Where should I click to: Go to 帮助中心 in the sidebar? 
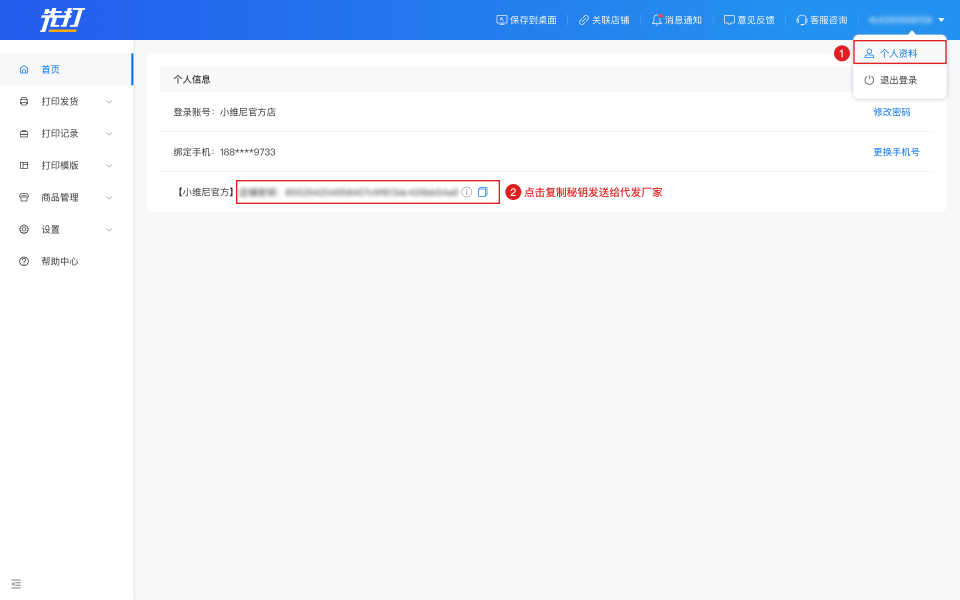point(59,261)
